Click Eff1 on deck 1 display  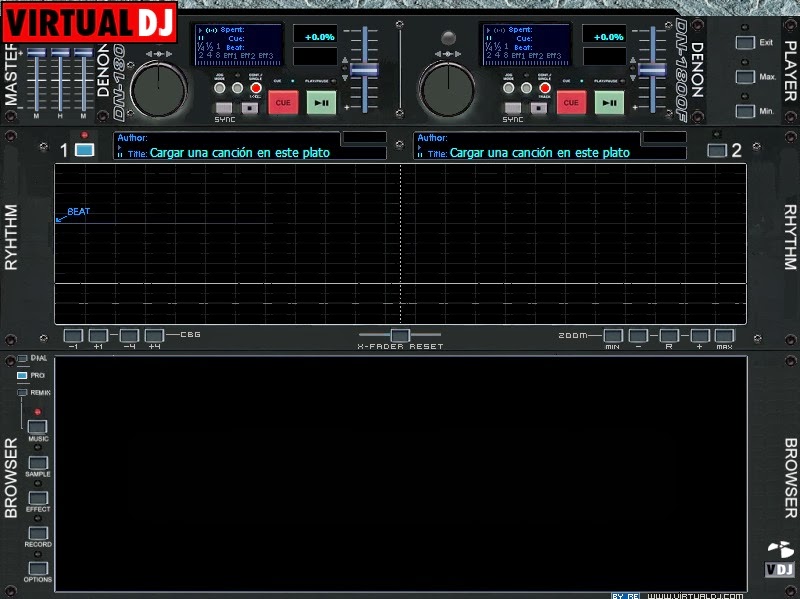[230, 56]
